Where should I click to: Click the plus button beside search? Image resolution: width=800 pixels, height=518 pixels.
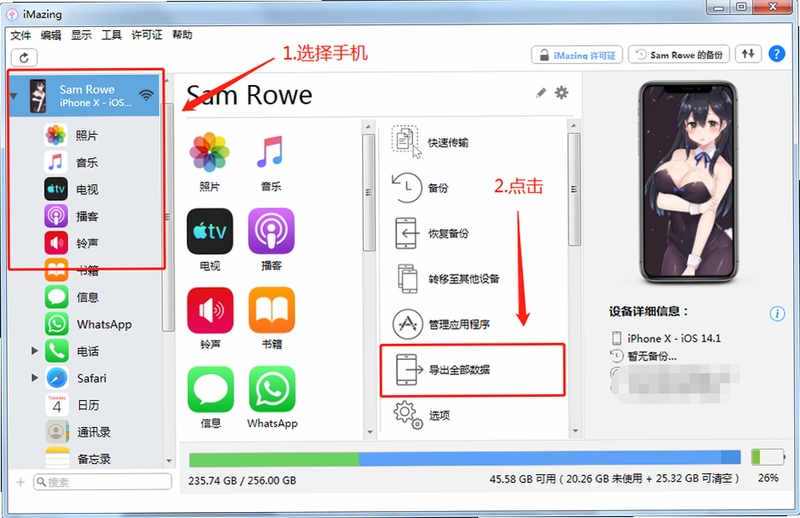[x=20, y=482]
